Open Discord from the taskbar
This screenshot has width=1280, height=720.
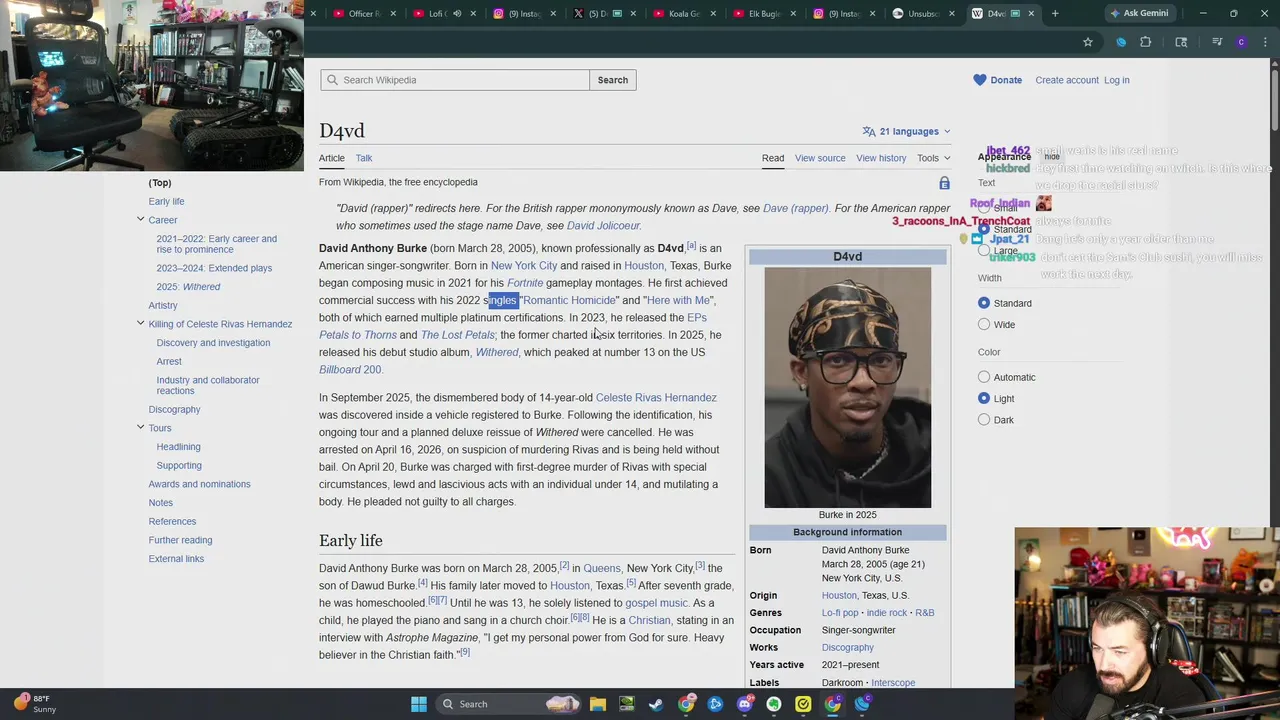point(745,704)
